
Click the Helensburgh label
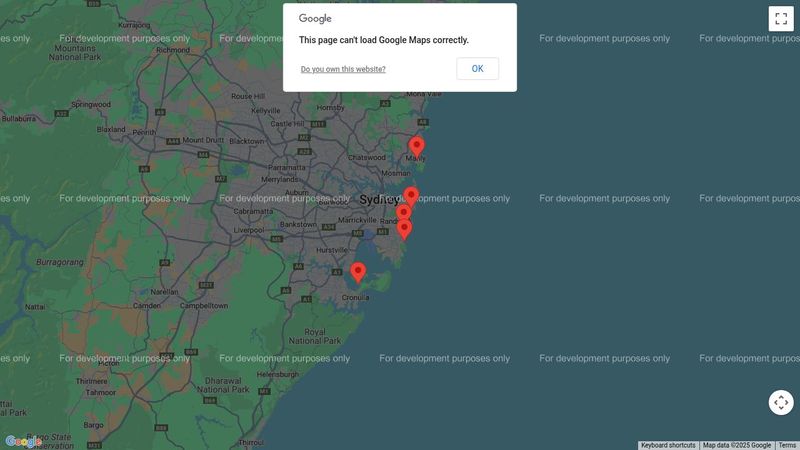coord(278,374)
